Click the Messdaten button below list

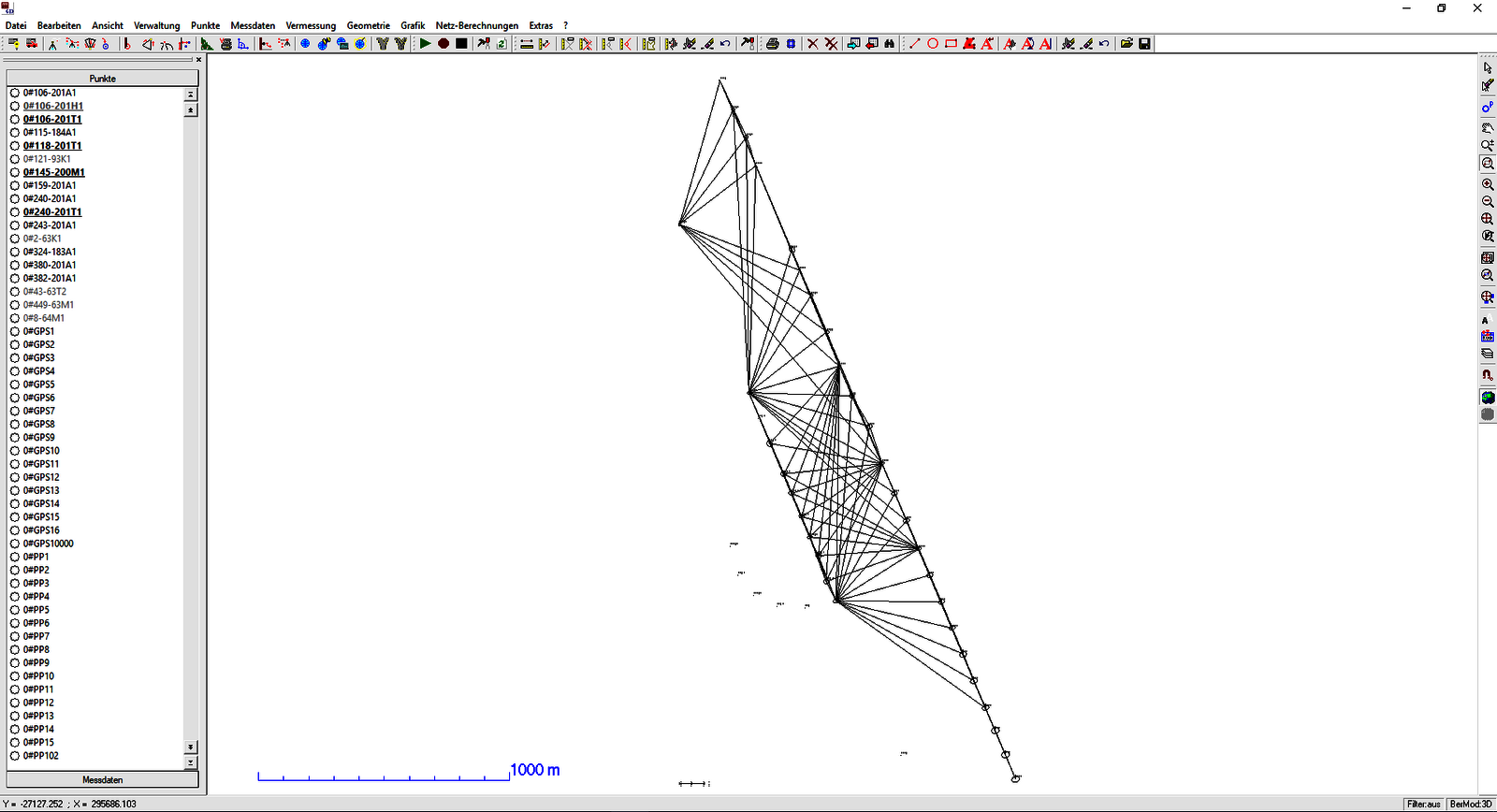coord(102,779)
